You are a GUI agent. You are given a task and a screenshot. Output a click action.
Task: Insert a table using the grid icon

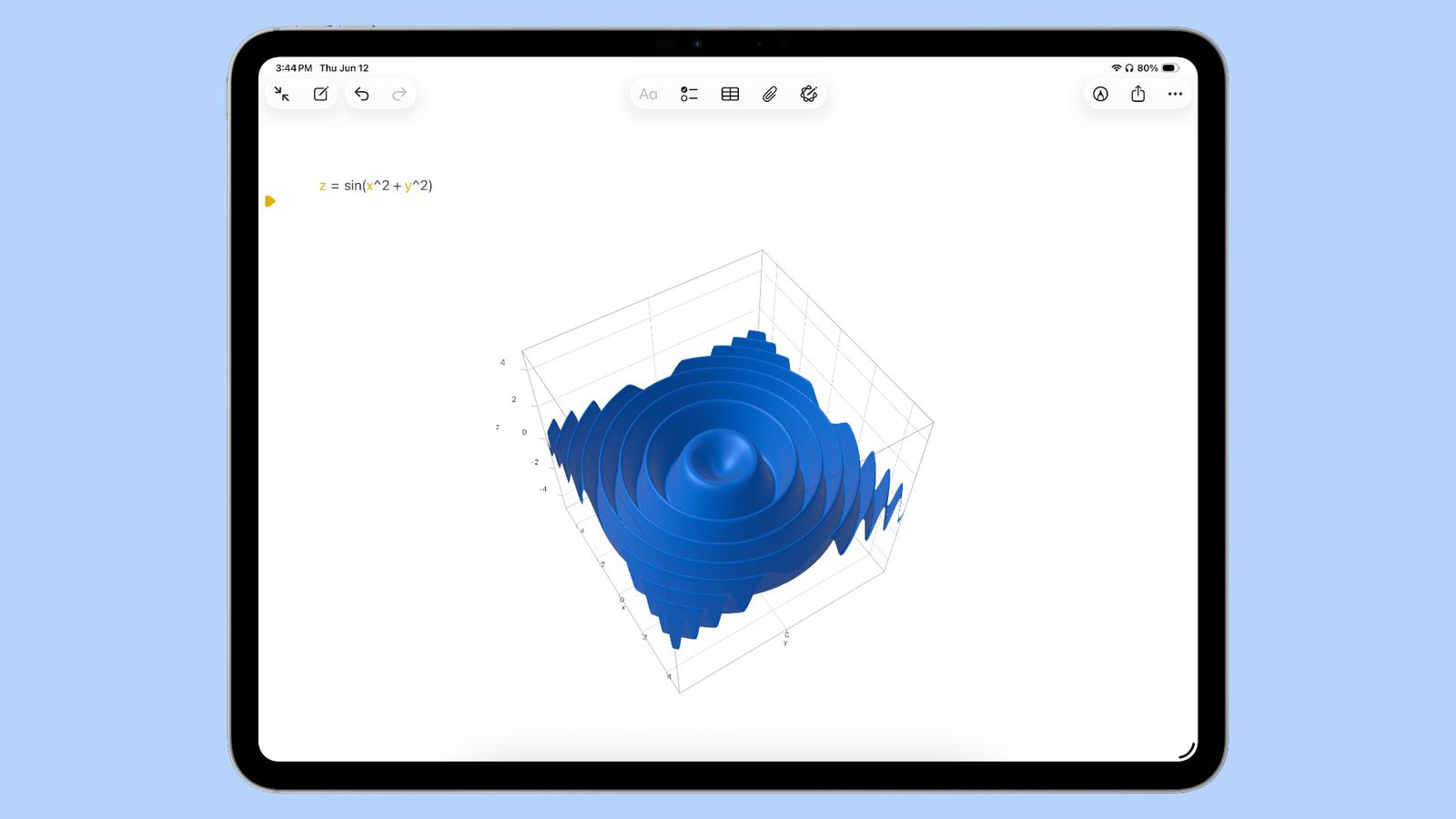click(730, 94)
